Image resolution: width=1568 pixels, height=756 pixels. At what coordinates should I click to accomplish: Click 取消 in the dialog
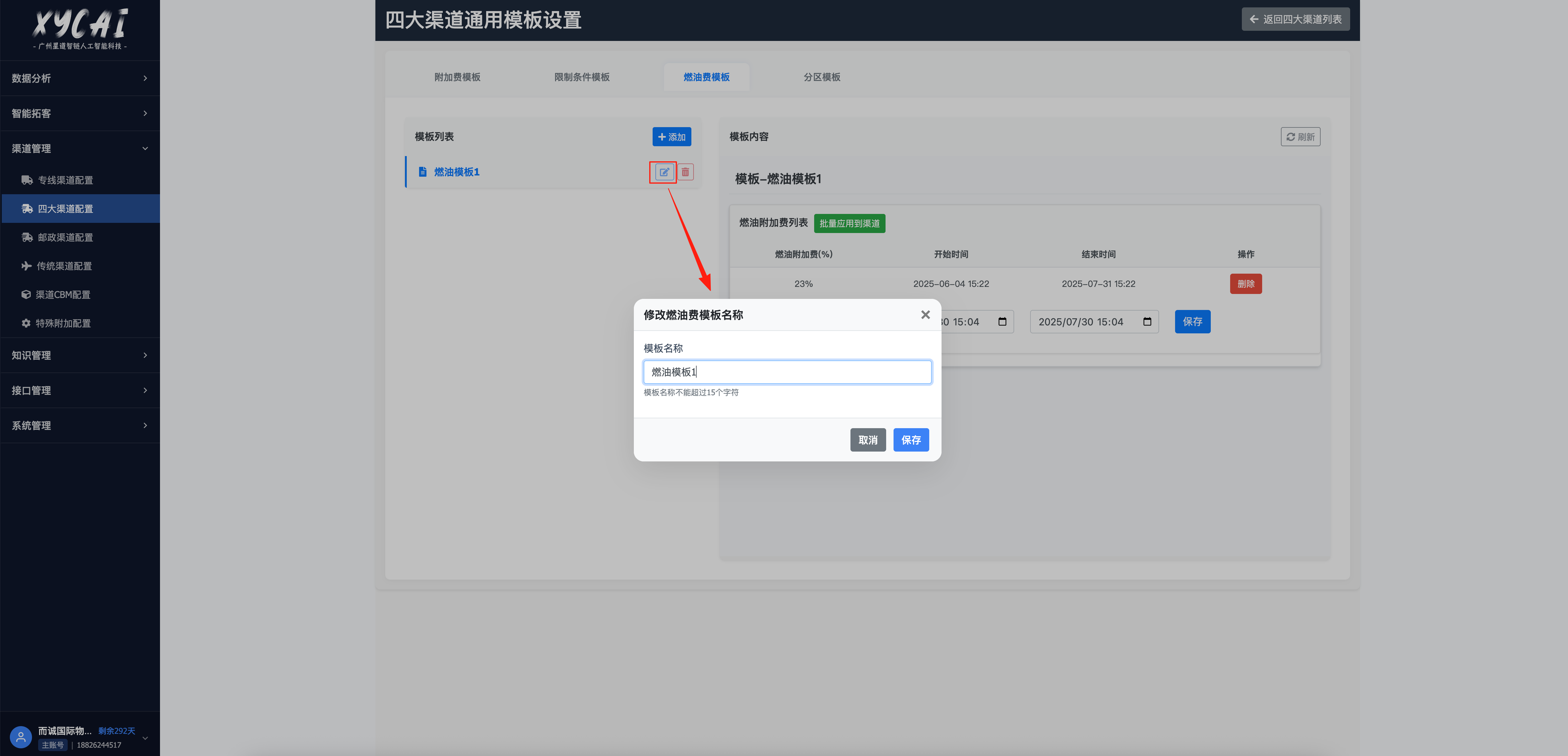coord(867,440)
